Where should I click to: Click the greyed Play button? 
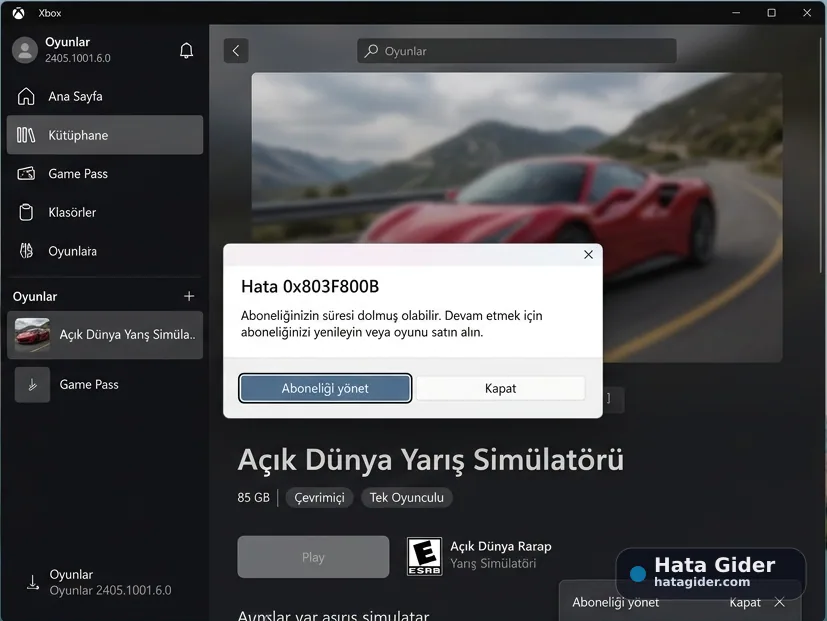(x=313, y=557)
